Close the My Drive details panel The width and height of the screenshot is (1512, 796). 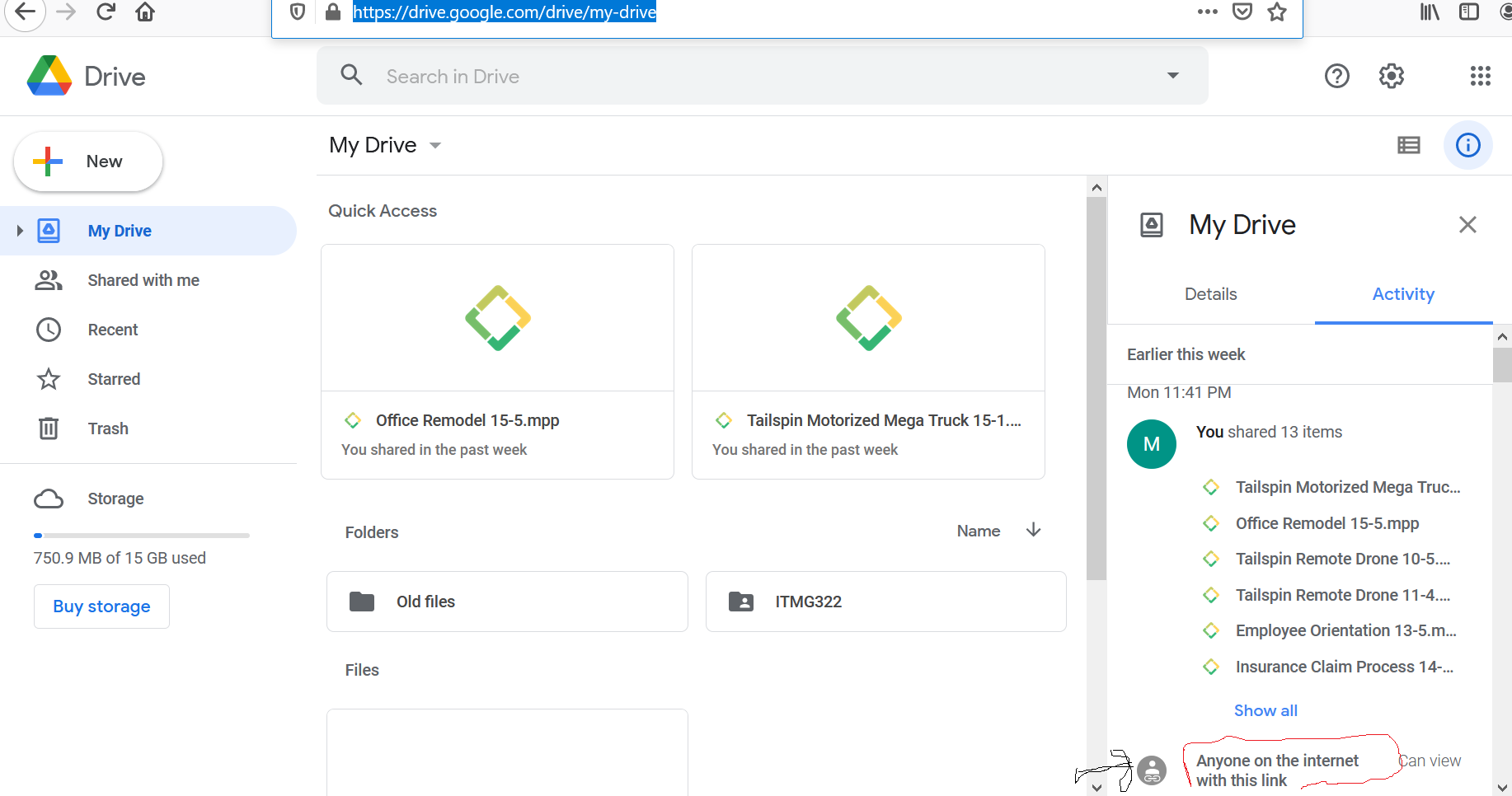click(1467, 224)
